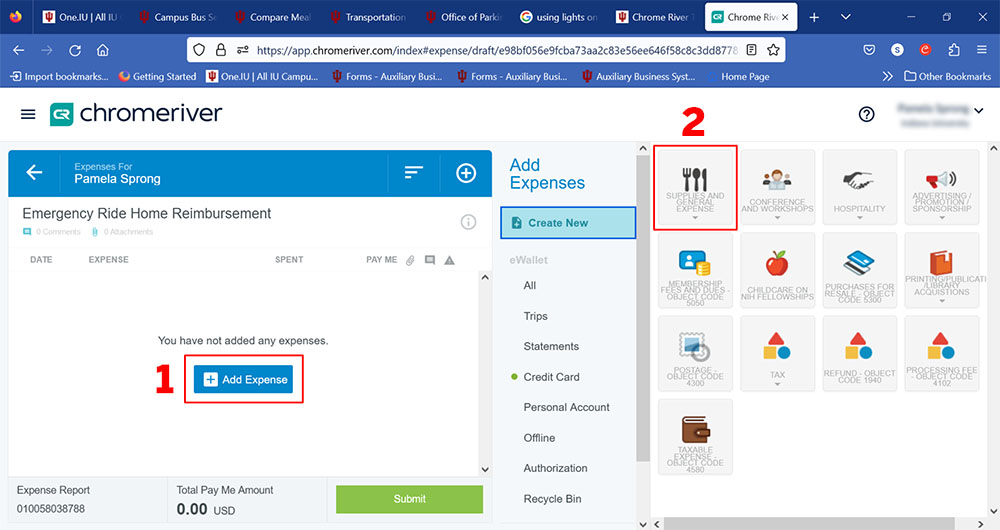Open Printing/Publication/Library Acquisitions tile
The image size is (1000, 530).
pyautogui.click(x=942, y=270)
